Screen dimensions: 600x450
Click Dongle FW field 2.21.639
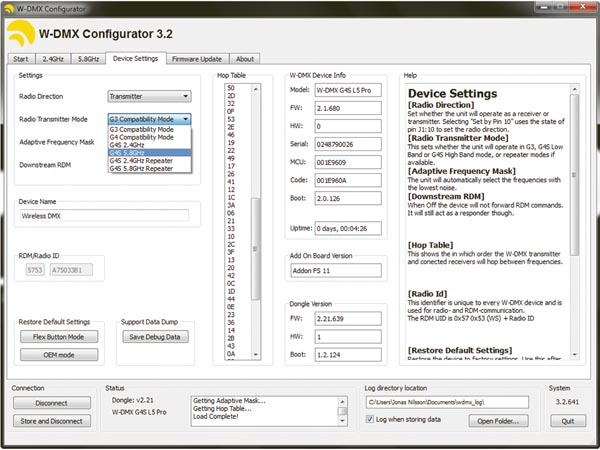pos(348,319)
